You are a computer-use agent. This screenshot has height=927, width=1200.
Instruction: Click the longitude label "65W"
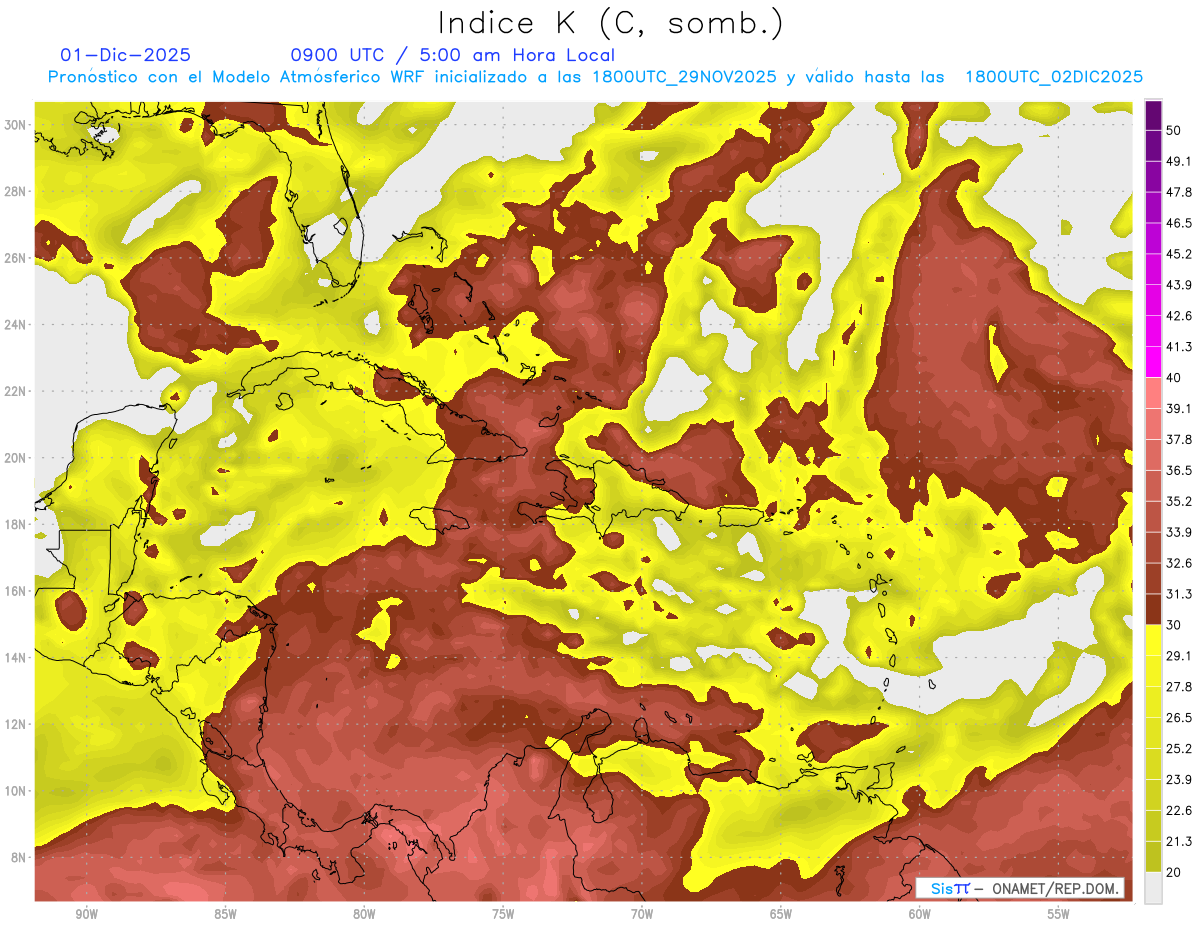pos(781,914)
